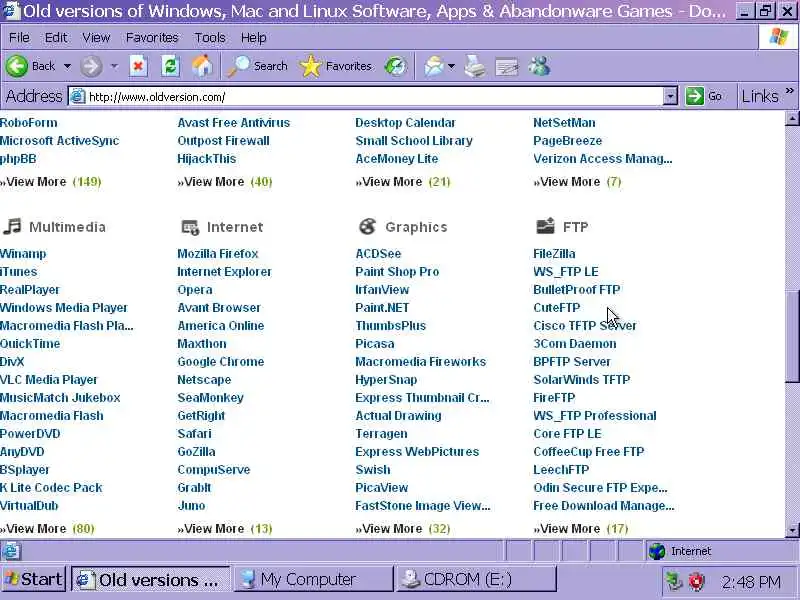Click the Start button

[x=33, y=580]
